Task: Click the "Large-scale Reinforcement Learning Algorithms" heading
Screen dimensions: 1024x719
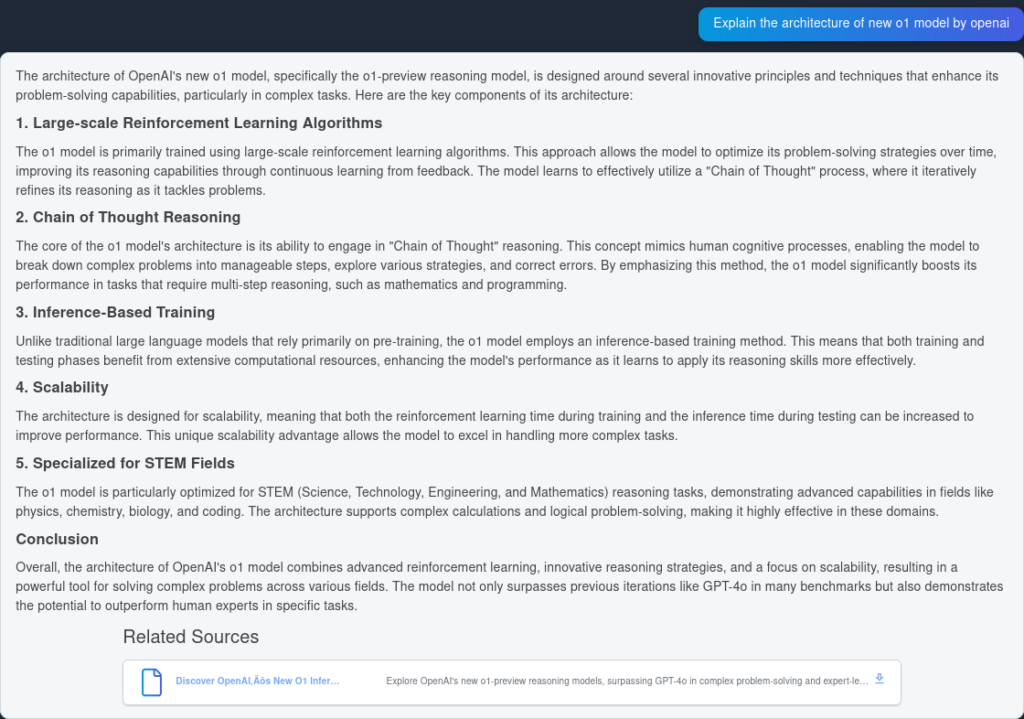Action: click(x=199, y=123)
